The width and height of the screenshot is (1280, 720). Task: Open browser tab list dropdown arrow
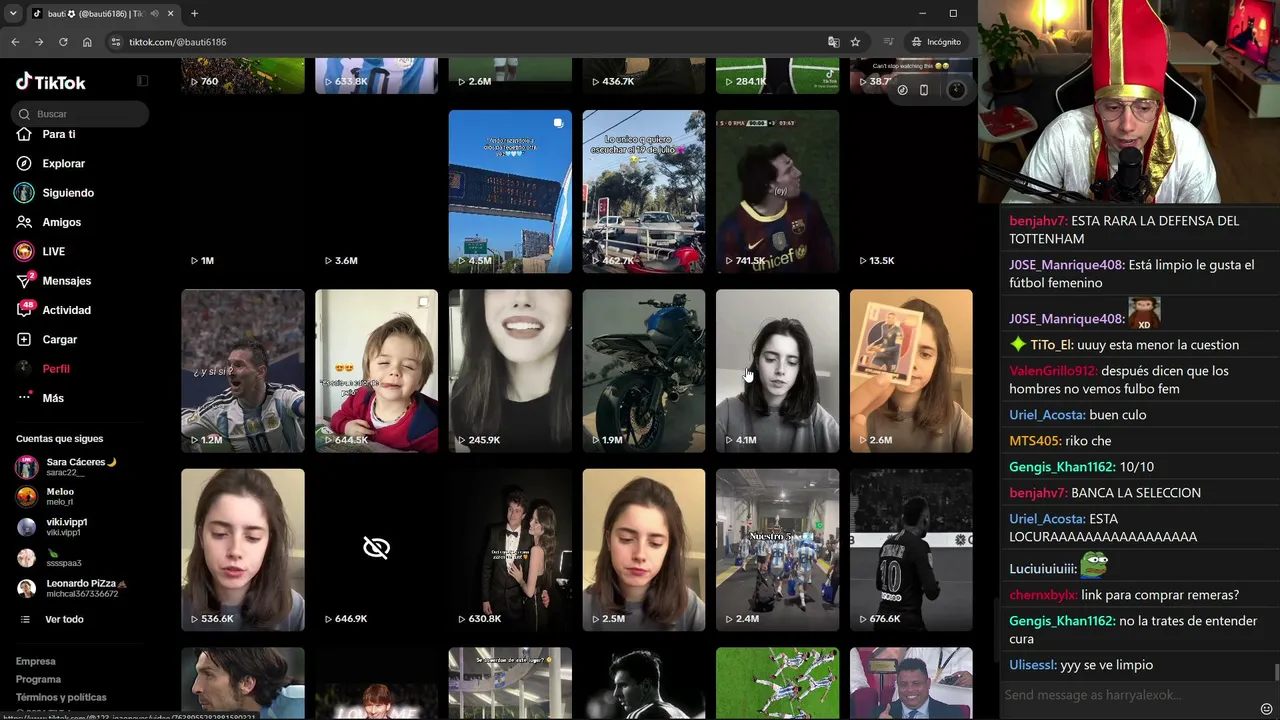13,13
